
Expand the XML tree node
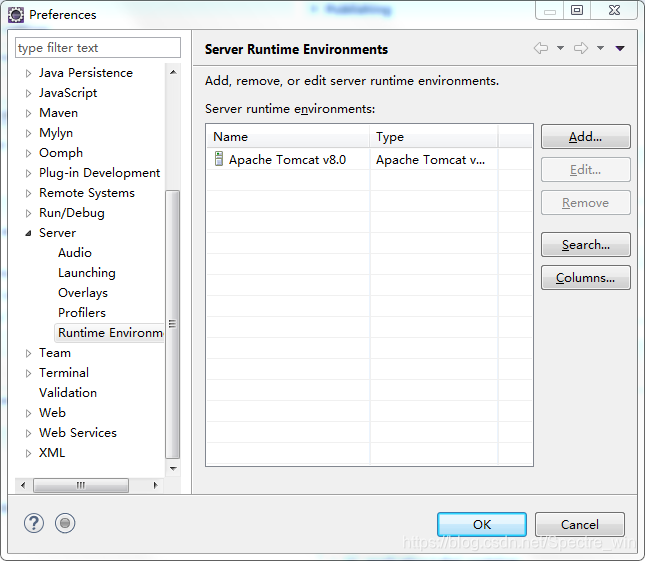coord(28,453)
